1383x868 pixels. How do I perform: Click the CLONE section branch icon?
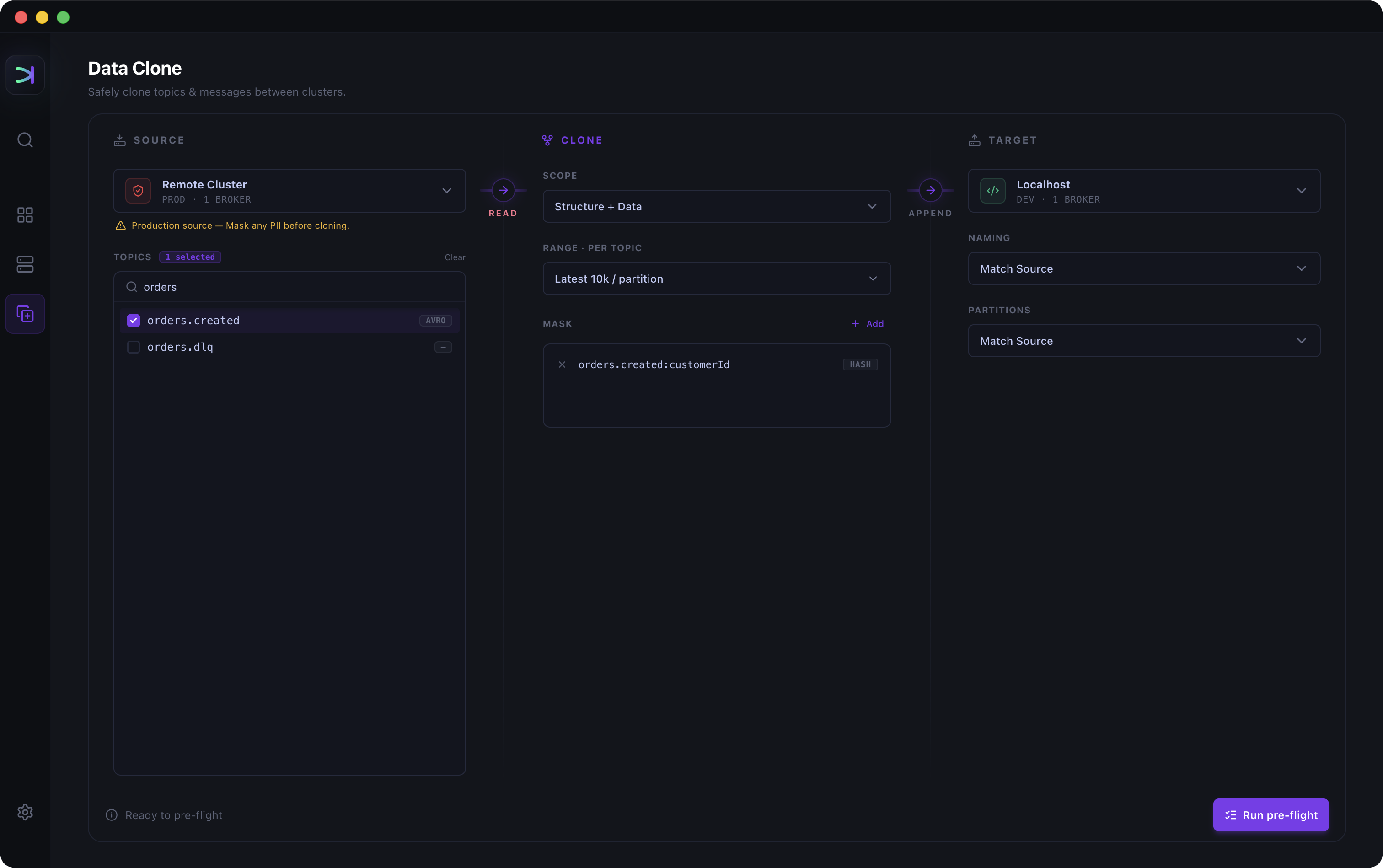click(x=547, y=140)
